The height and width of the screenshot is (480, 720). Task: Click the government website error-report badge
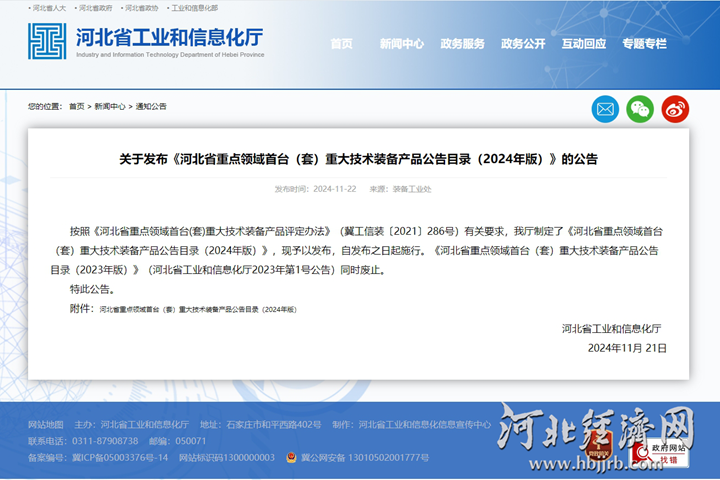668,453
